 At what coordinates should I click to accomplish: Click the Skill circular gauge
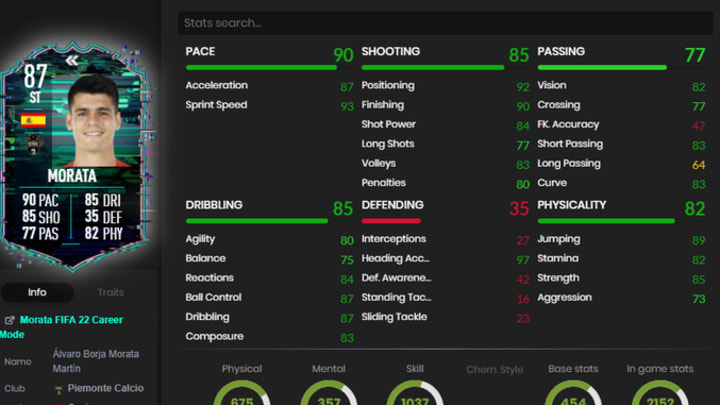point(415,393)
